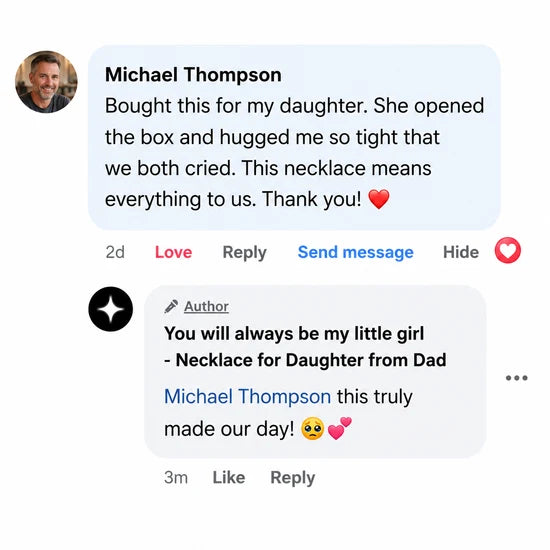
Task: Reply to the author's comment
Action: click(293, 478)
